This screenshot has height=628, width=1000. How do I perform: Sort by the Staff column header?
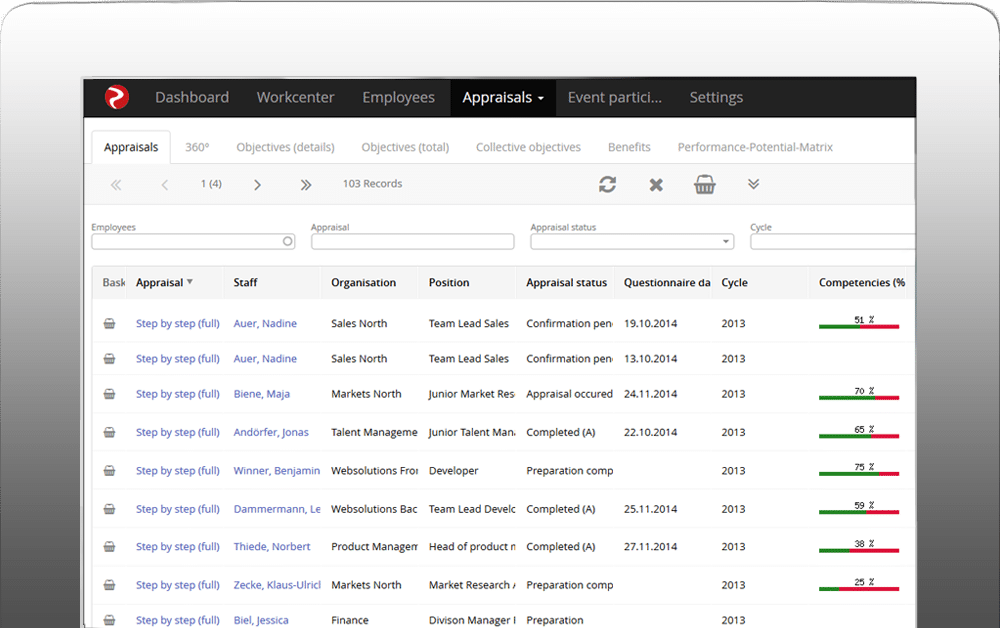246,282
